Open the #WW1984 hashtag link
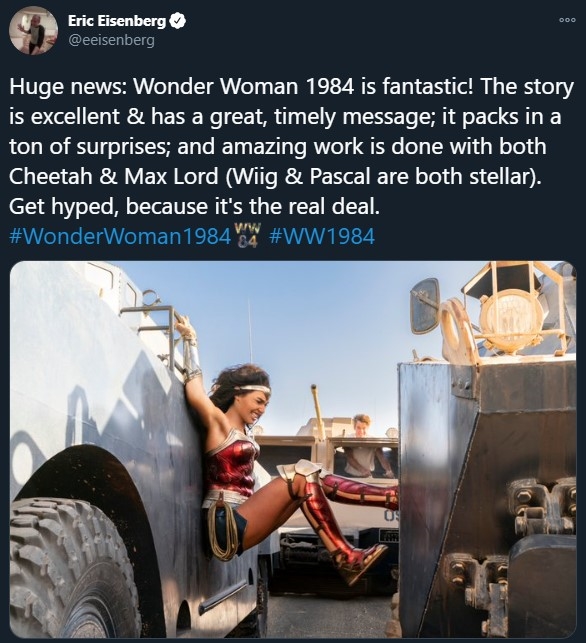Screen dimensions: 586x643 coord(322,237)
